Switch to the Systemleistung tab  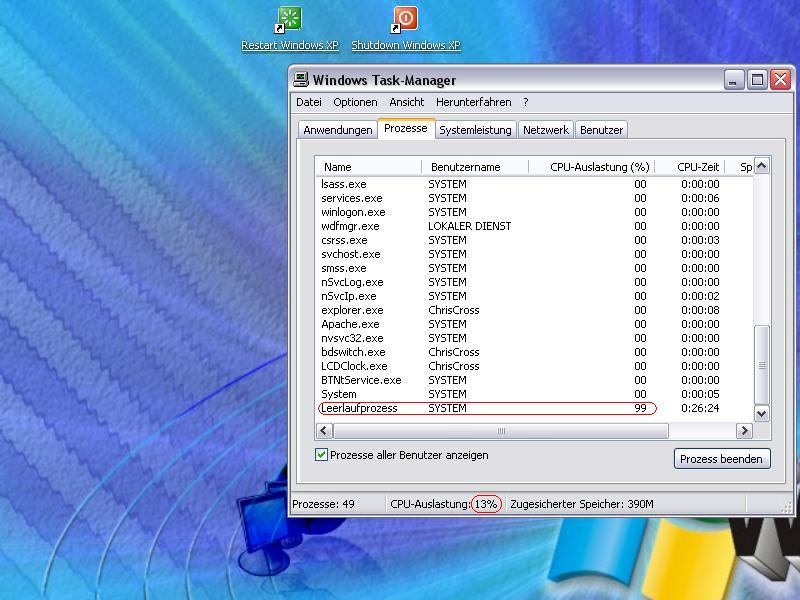click(476, 130)
